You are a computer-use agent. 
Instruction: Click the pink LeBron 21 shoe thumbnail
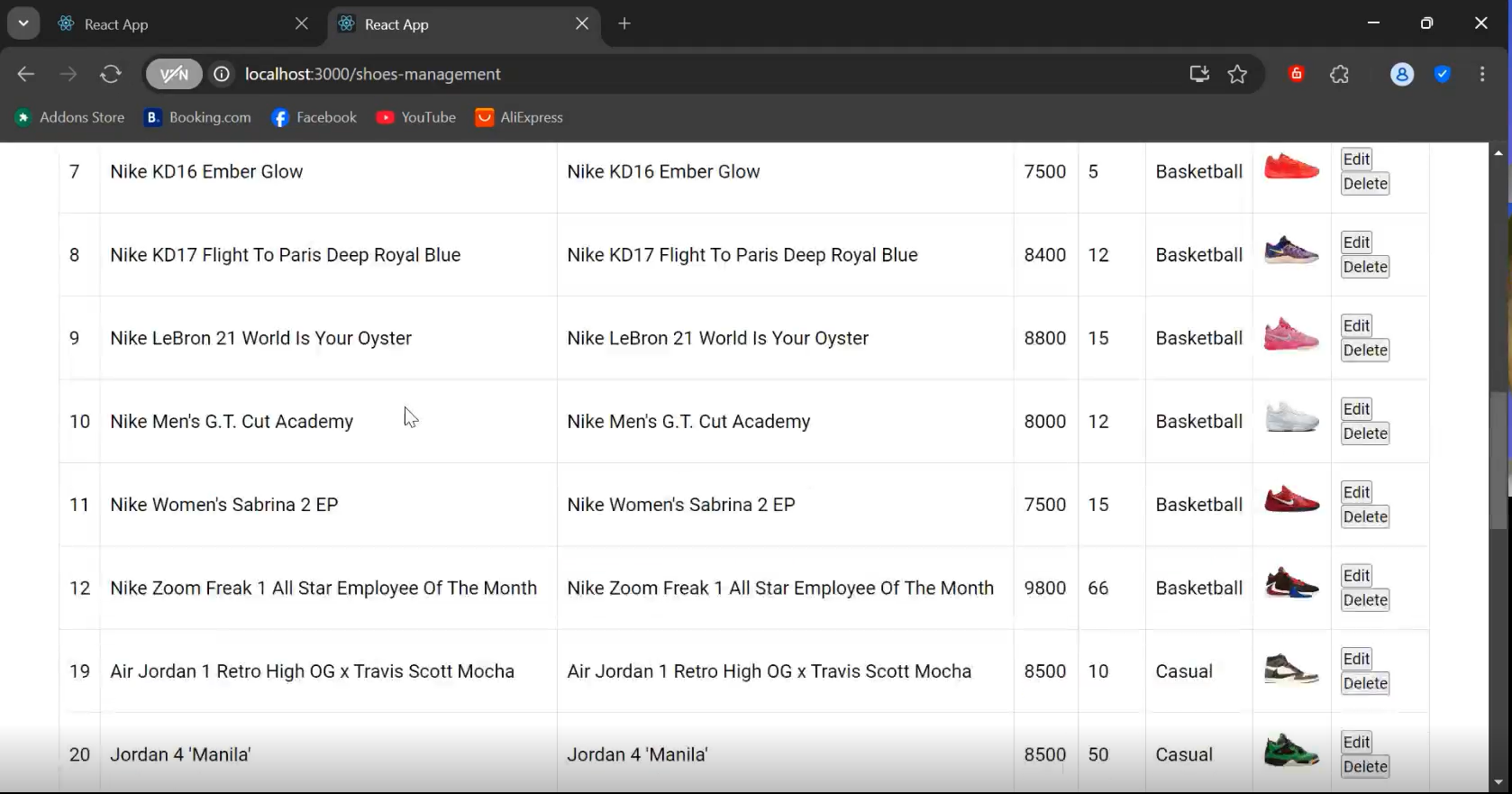point(1291,334)
